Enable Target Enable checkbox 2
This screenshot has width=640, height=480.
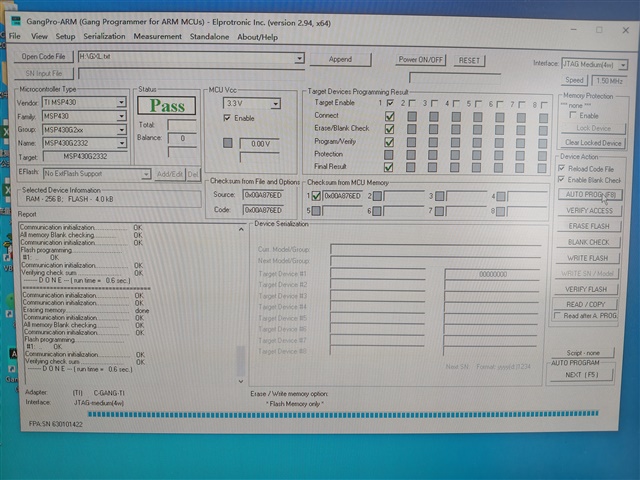412,103
